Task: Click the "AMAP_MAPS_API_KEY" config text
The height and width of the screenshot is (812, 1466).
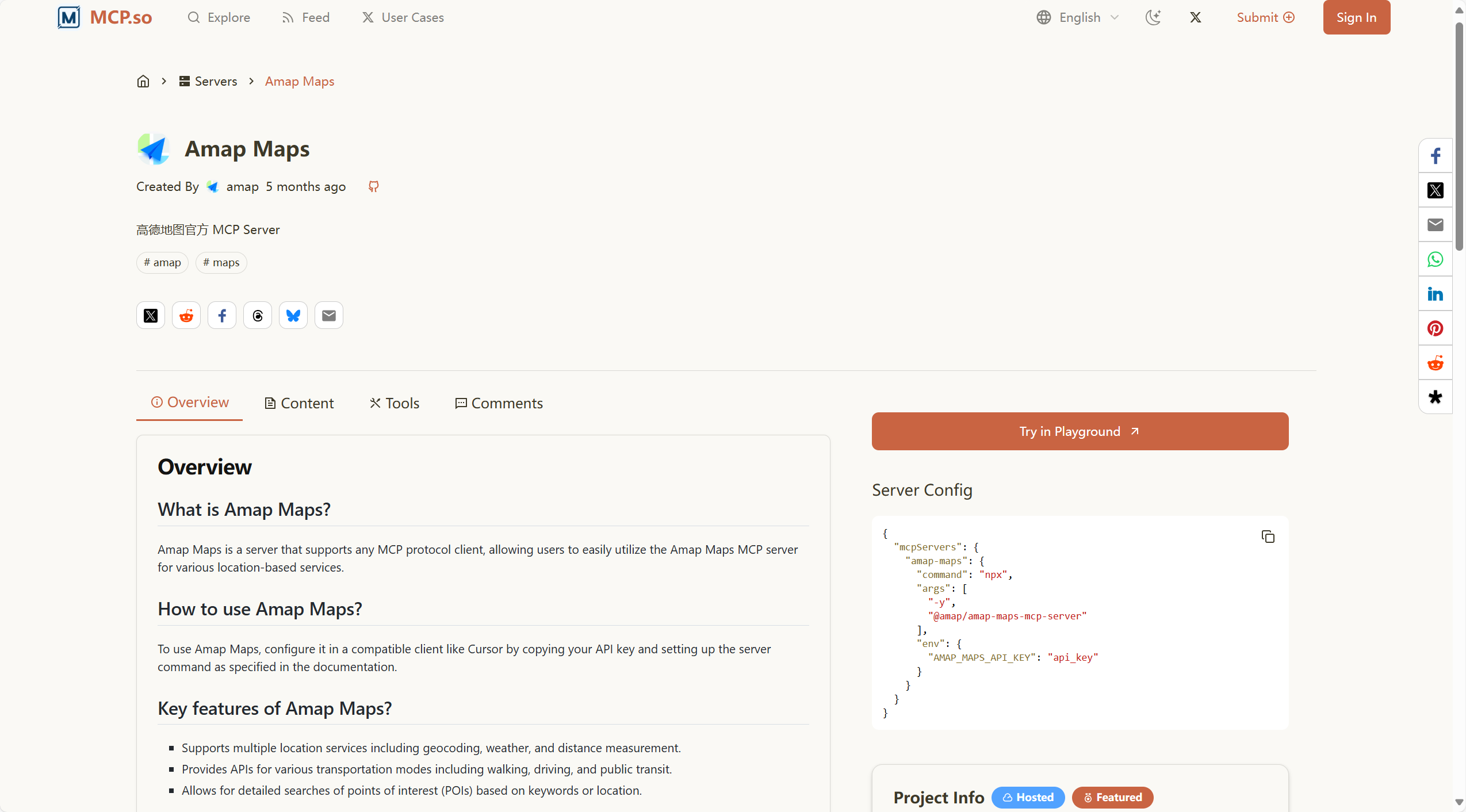Action: pyautogui.click(x=982, y=657)
